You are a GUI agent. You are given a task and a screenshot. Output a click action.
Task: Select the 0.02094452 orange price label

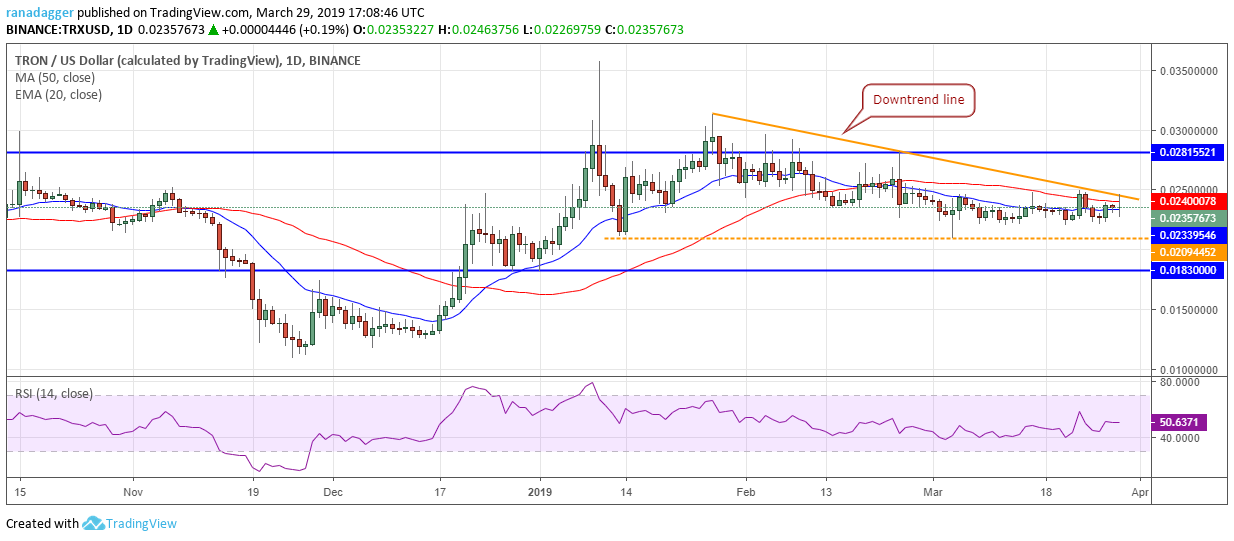[1190, 252]
